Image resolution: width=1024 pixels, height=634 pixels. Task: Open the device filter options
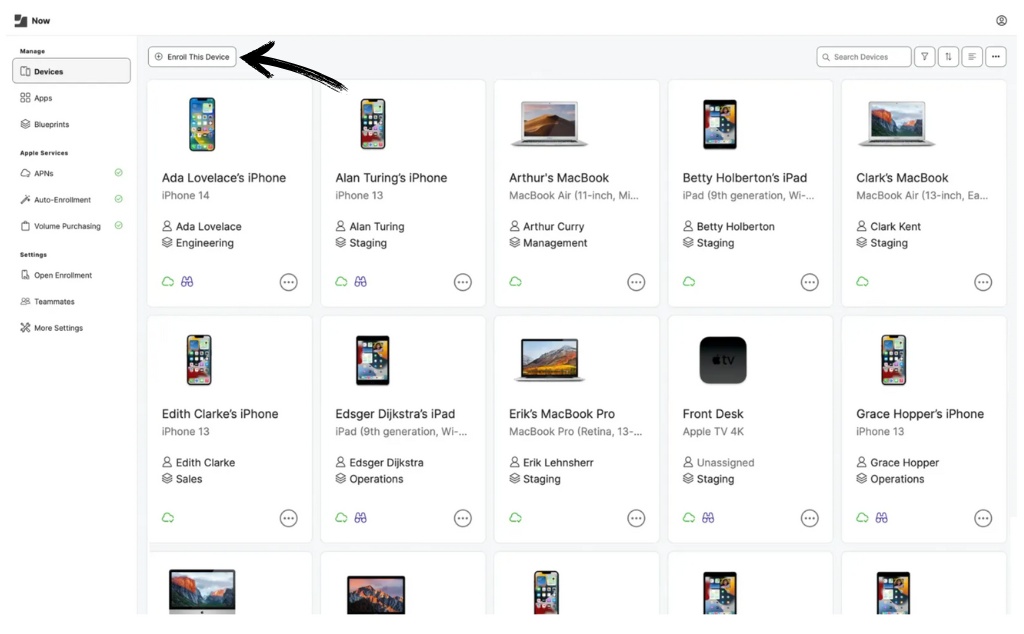(925, 57)
